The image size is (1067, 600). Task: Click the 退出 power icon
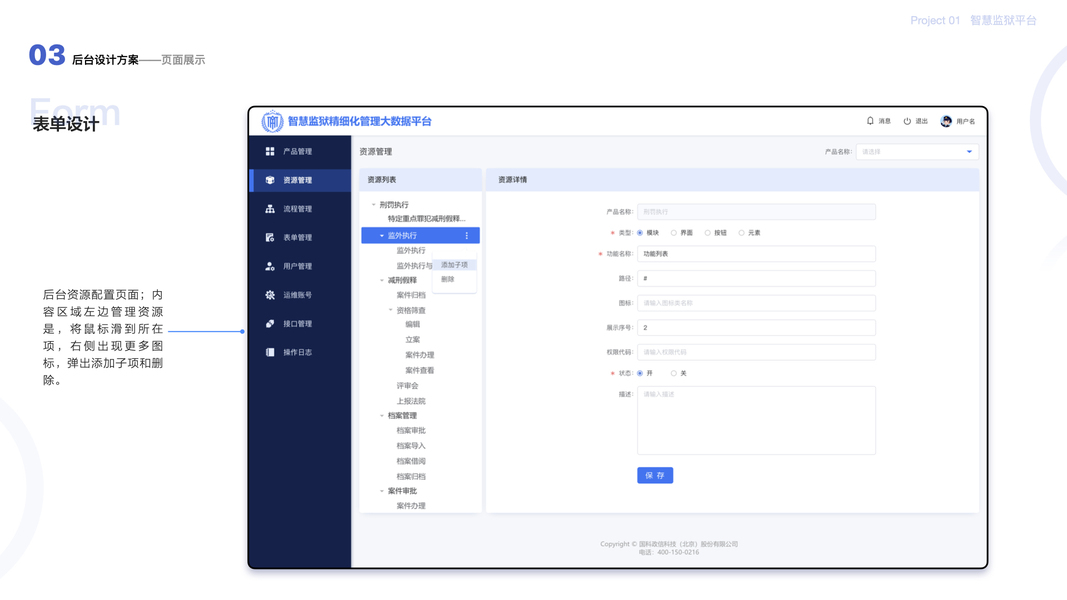[x=907, y=121]
